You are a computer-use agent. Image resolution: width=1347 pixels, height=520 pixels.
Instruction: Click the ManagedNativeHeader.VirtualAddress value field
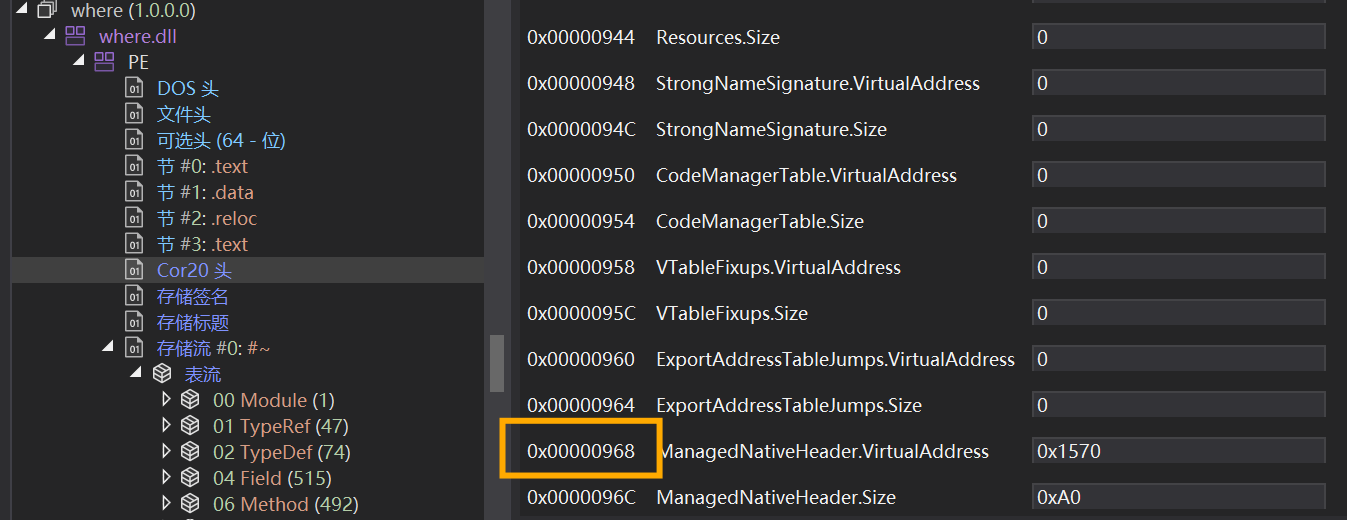point(1178,451)
